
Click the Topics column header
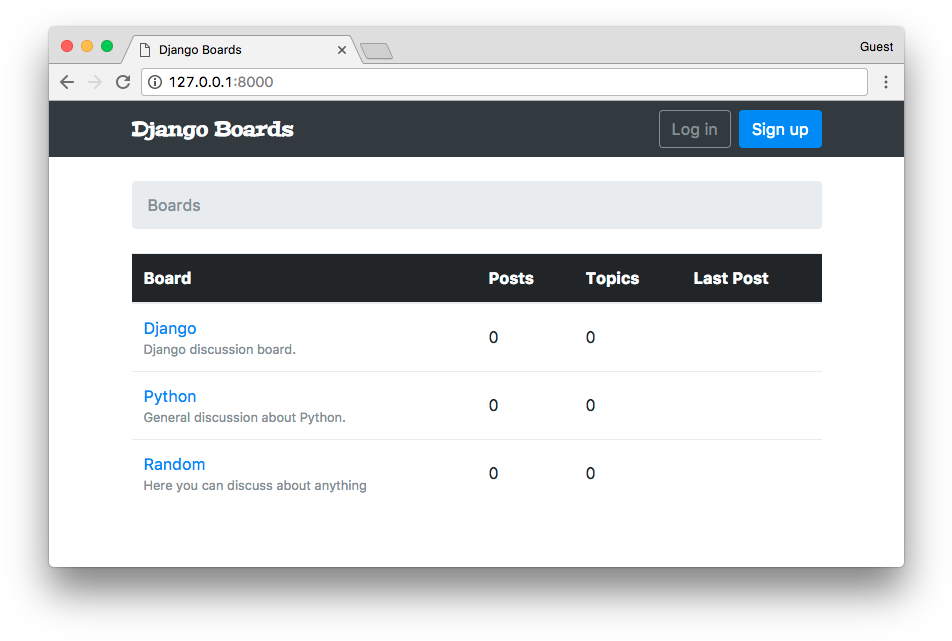(613, 278)
